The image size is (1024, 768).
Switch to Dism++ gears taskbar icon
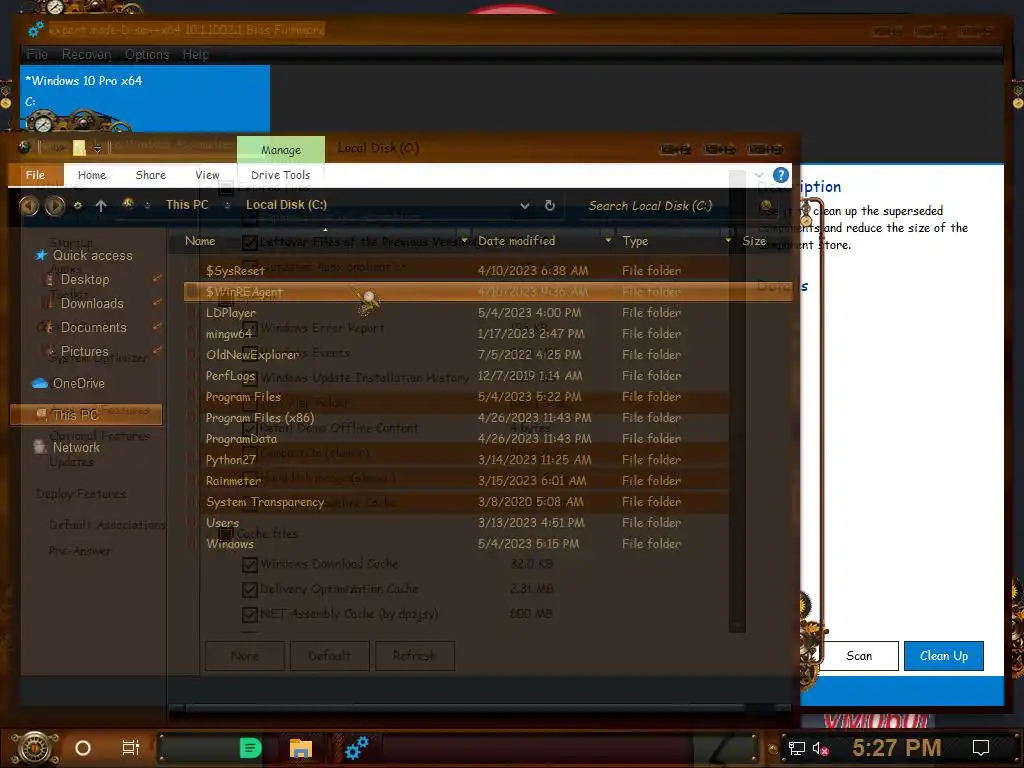(356, 748)
